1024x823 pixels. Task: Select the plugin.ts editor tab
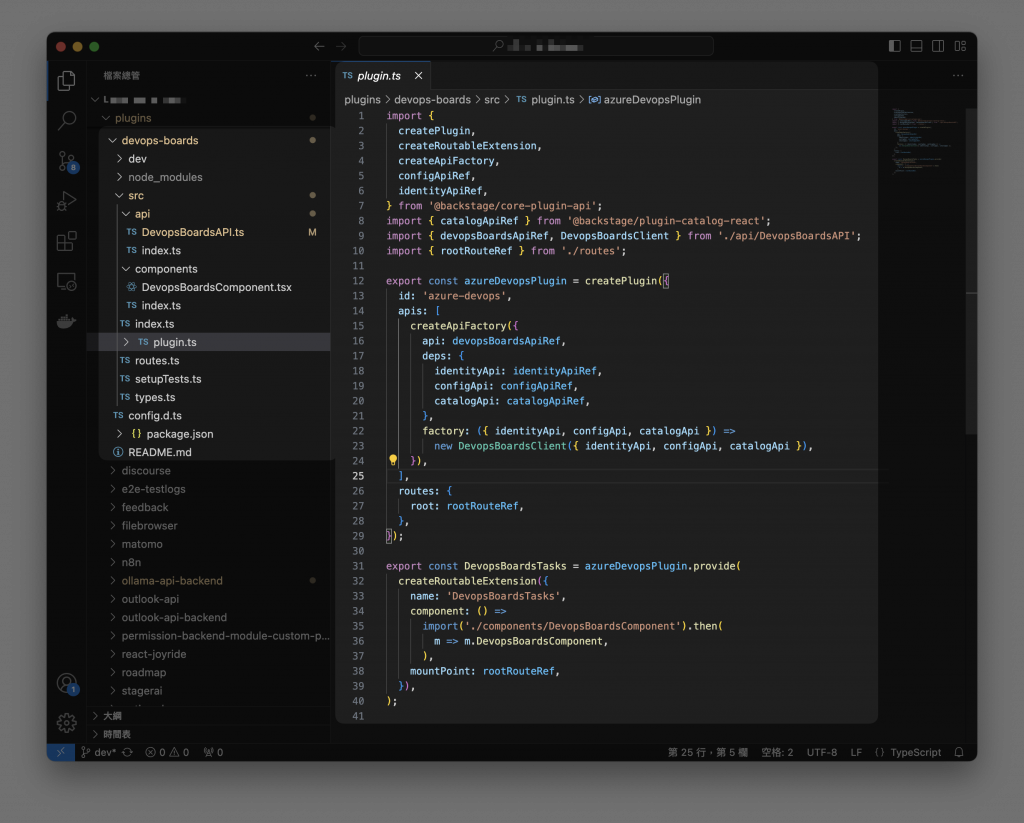378,76
